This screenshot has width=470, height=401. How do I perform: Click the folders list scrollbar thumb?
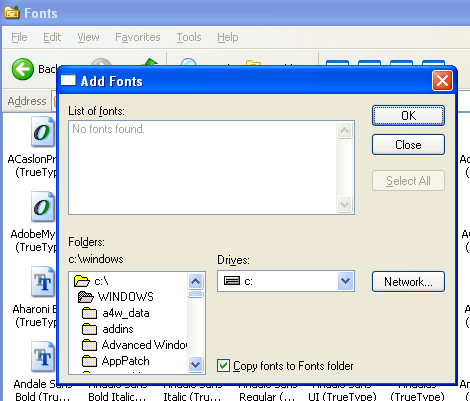(195, 294)
